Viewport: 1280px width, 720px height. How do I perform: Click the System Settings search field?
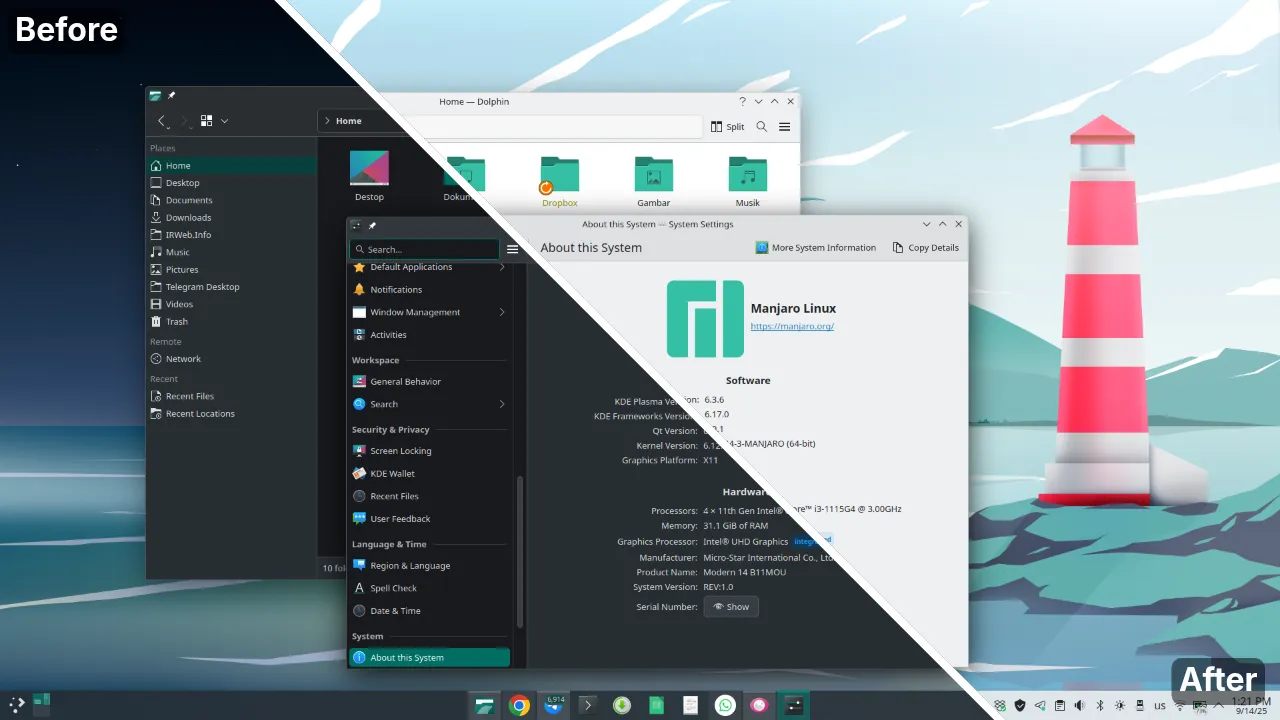[425, 249]
